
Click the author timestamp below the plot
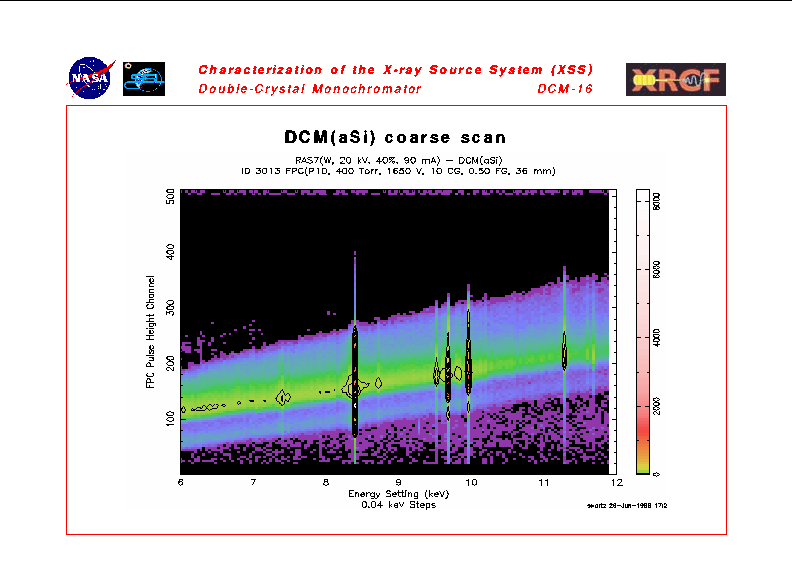626,506
